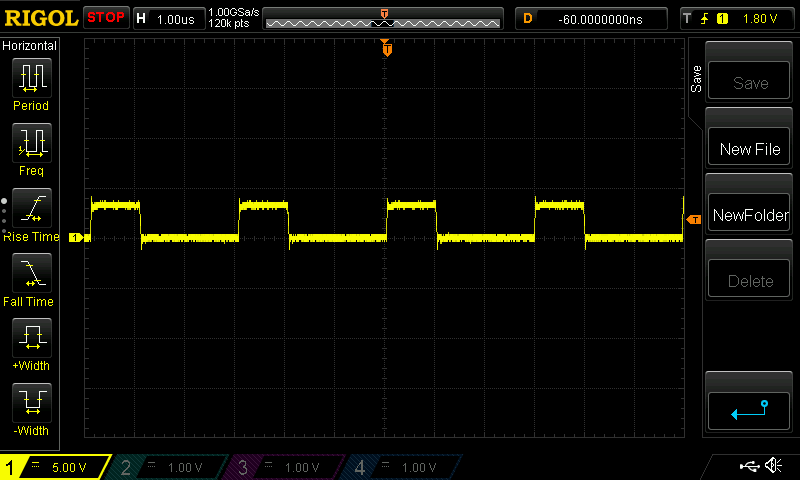Click the Delete button
This screenshot has width=800, height=480.
point(749,279)
